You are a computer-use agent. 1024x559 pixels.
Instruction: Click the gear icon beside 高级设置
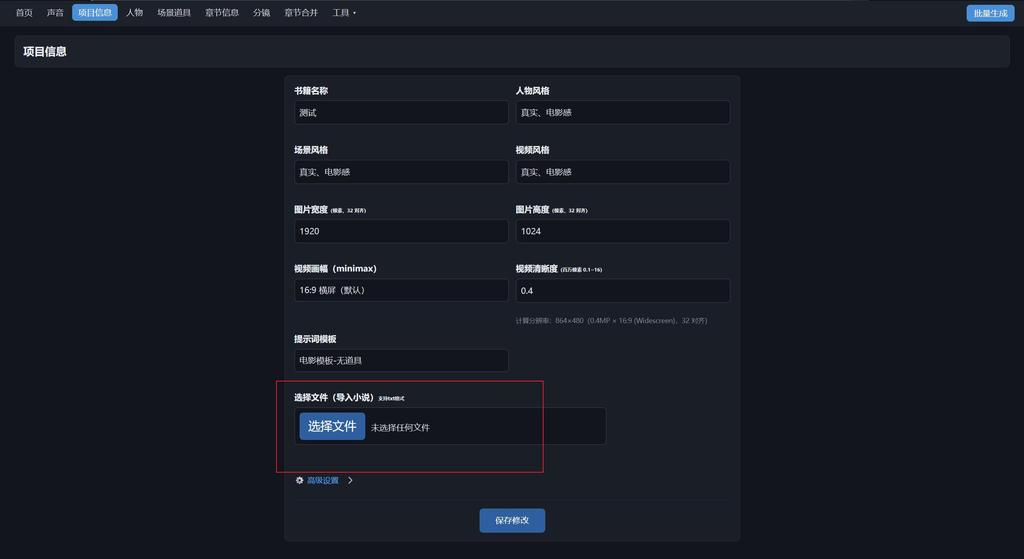pos(300,480)
